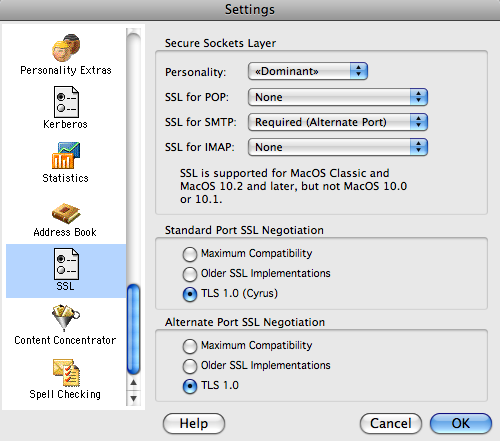This screenshot has height=441, width=500.
Task: Open the SSL for SMTP dropdown
Action: coord(338,122)
